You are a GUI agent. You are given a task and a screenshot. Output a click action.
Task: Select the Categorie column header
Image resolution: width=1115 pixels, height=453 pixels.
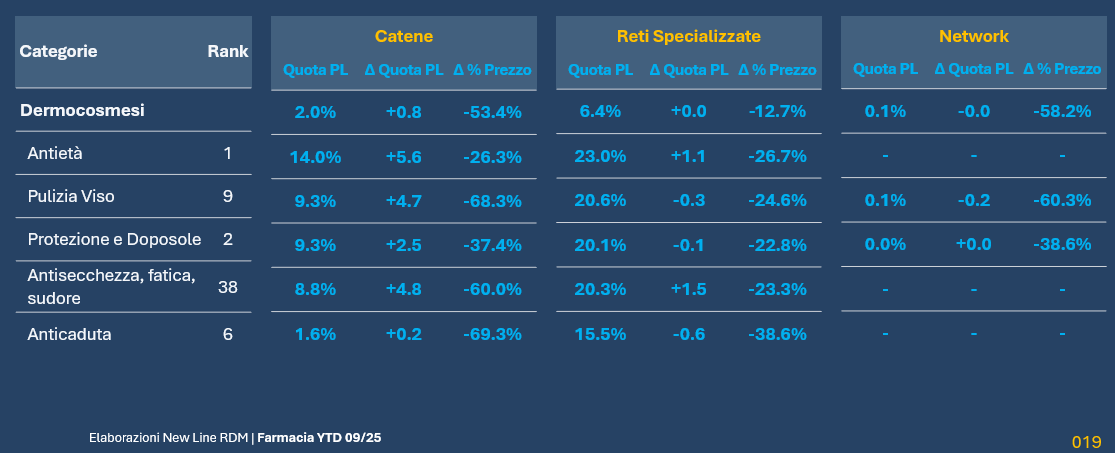(x=59, y=51)
